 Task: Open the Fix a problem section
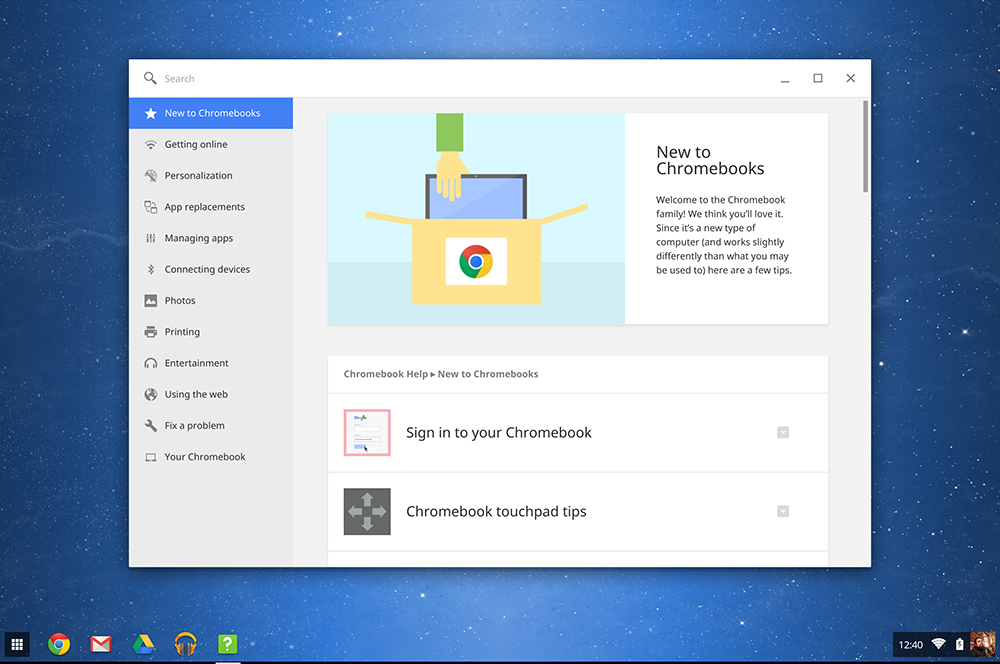211,425
